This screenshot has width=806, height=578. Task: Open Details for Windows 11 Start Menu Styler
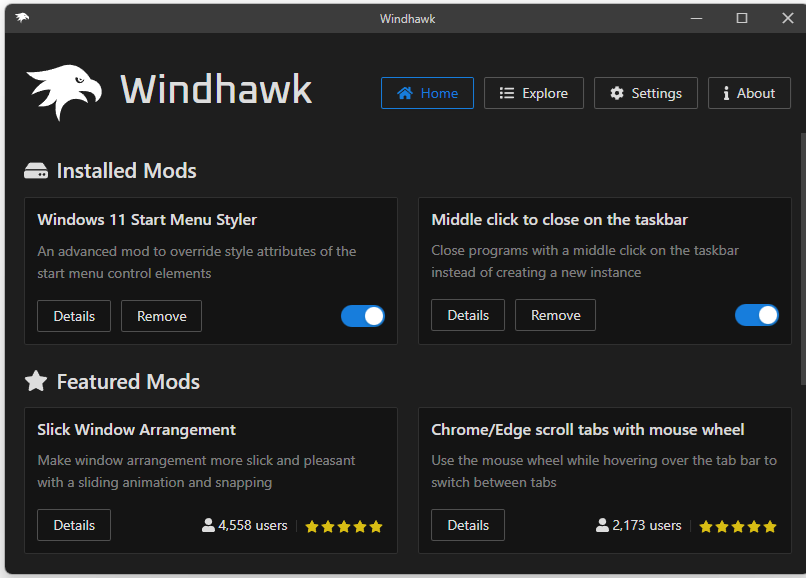tap(74, 316)
